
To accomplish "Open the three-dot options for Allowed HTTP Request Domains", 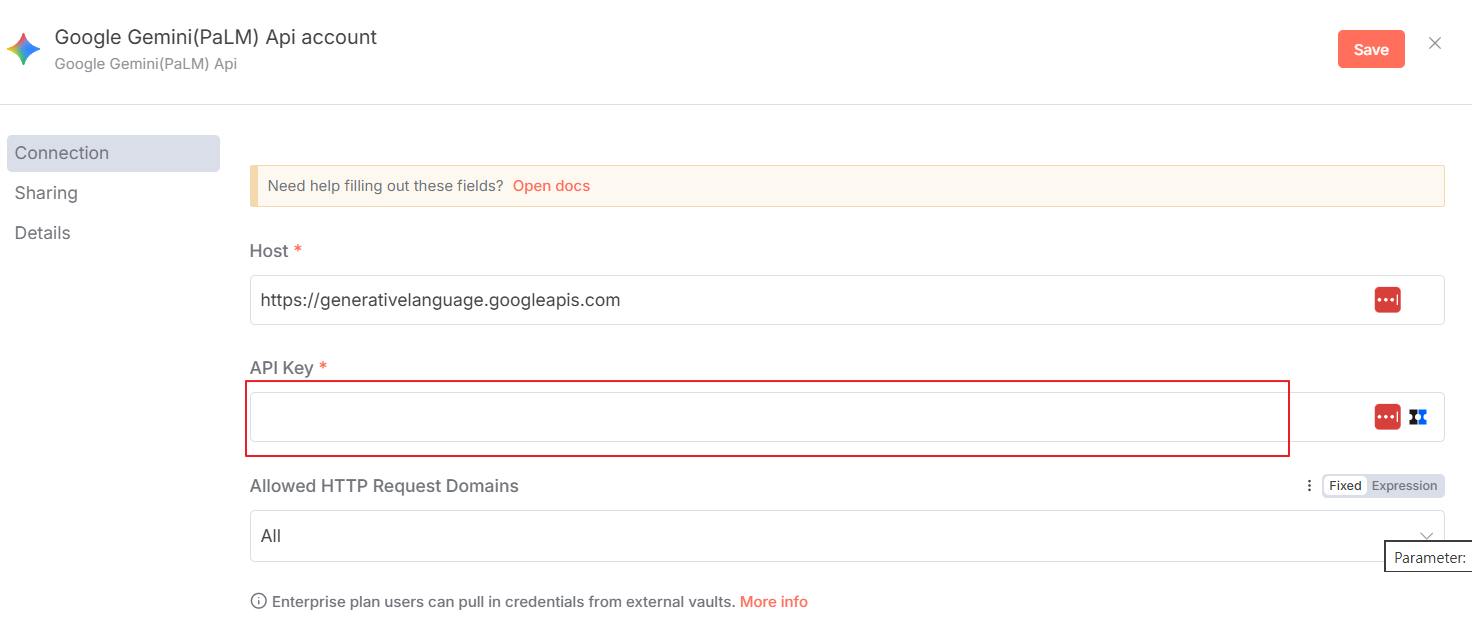I will click(1309, 486).
